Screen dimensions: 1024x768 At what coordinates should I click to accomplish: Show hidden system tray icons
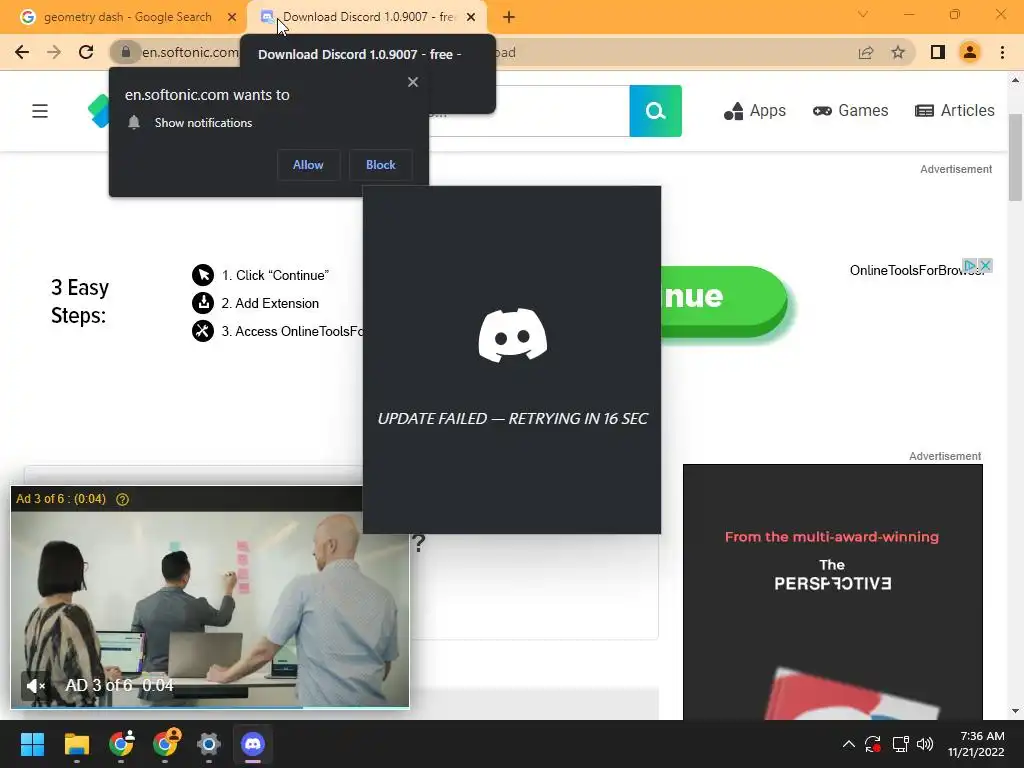click(x=848, y=744)
